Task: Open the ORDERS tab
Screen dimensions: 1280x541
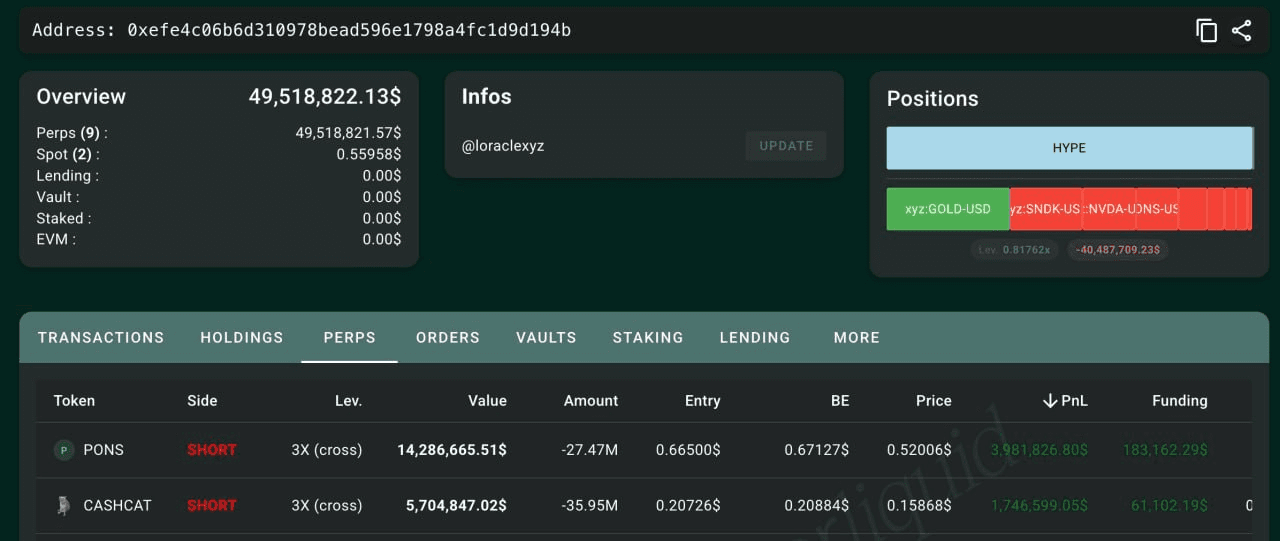Action: [x=448, y=338]
